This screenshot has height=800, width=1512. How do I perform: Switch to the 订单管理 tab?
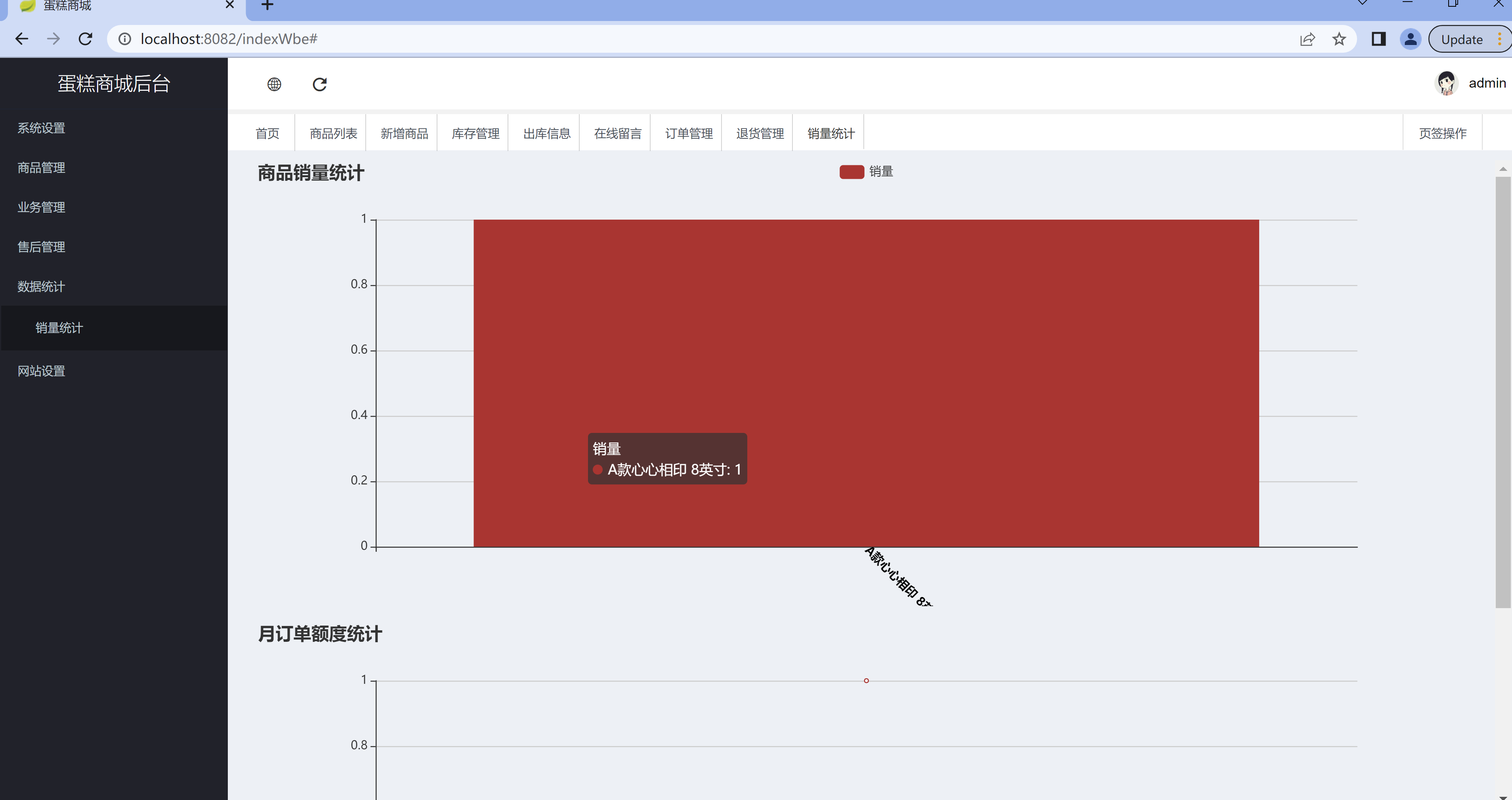tap(689, 133)
